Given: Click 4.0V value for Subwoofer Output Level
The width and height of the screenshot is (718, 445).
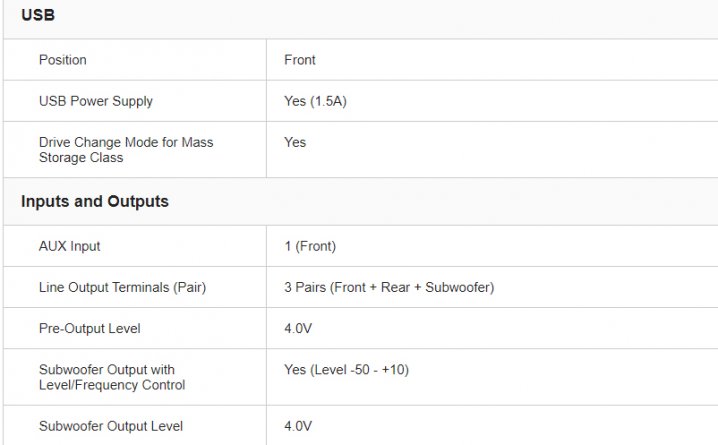Looking at the screenshot, I should tap(299, 426).
